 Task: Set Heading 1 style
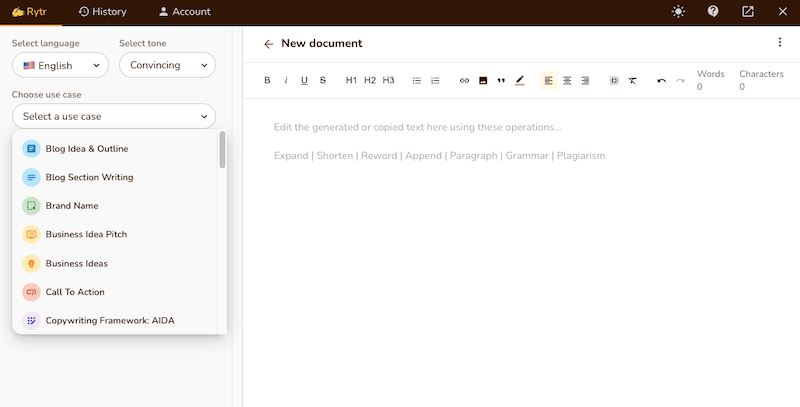pyautogui.click(x=351, y=81)
